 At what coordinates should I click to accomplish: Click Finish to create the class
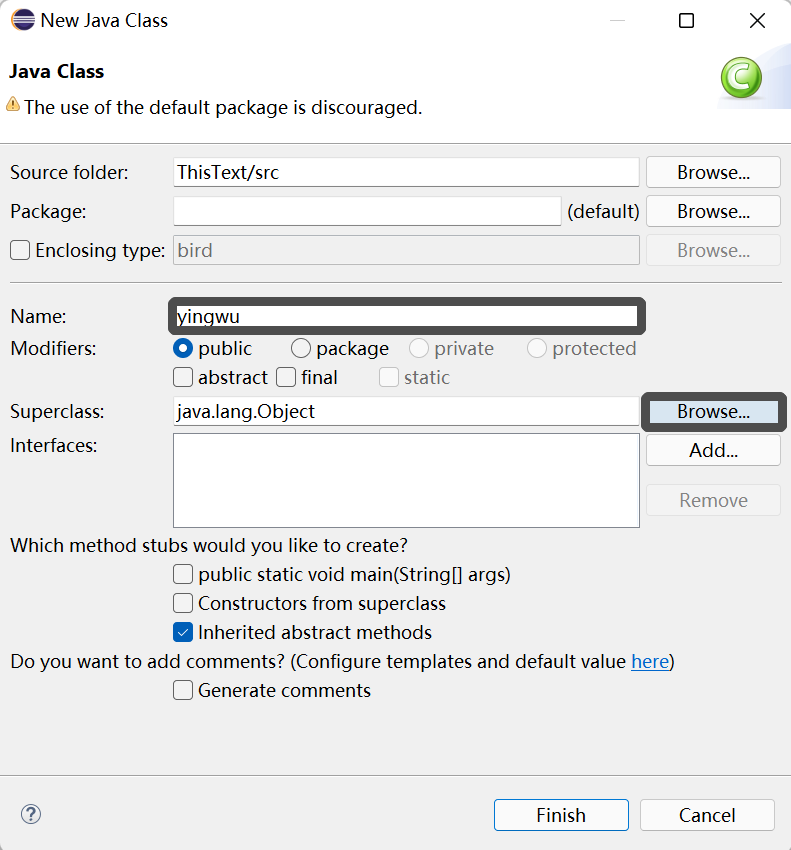(x=561, y=815)
